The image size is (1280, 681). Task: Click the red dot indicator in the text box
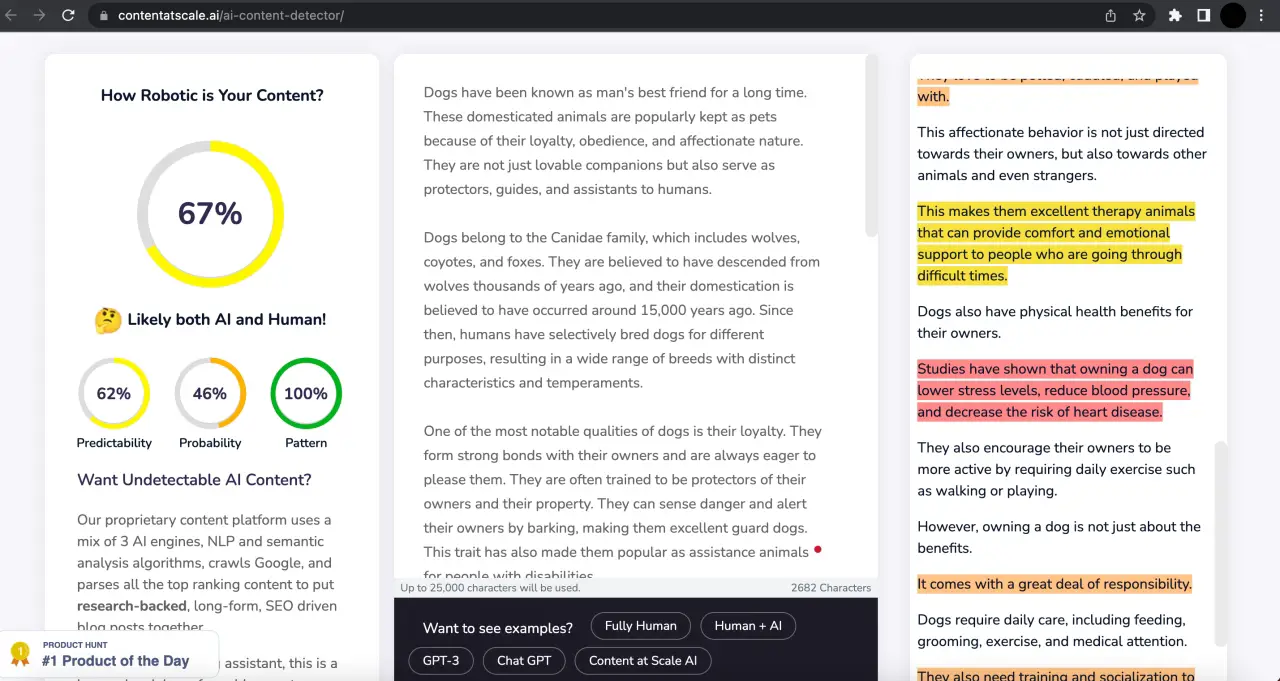coord(817,549)
